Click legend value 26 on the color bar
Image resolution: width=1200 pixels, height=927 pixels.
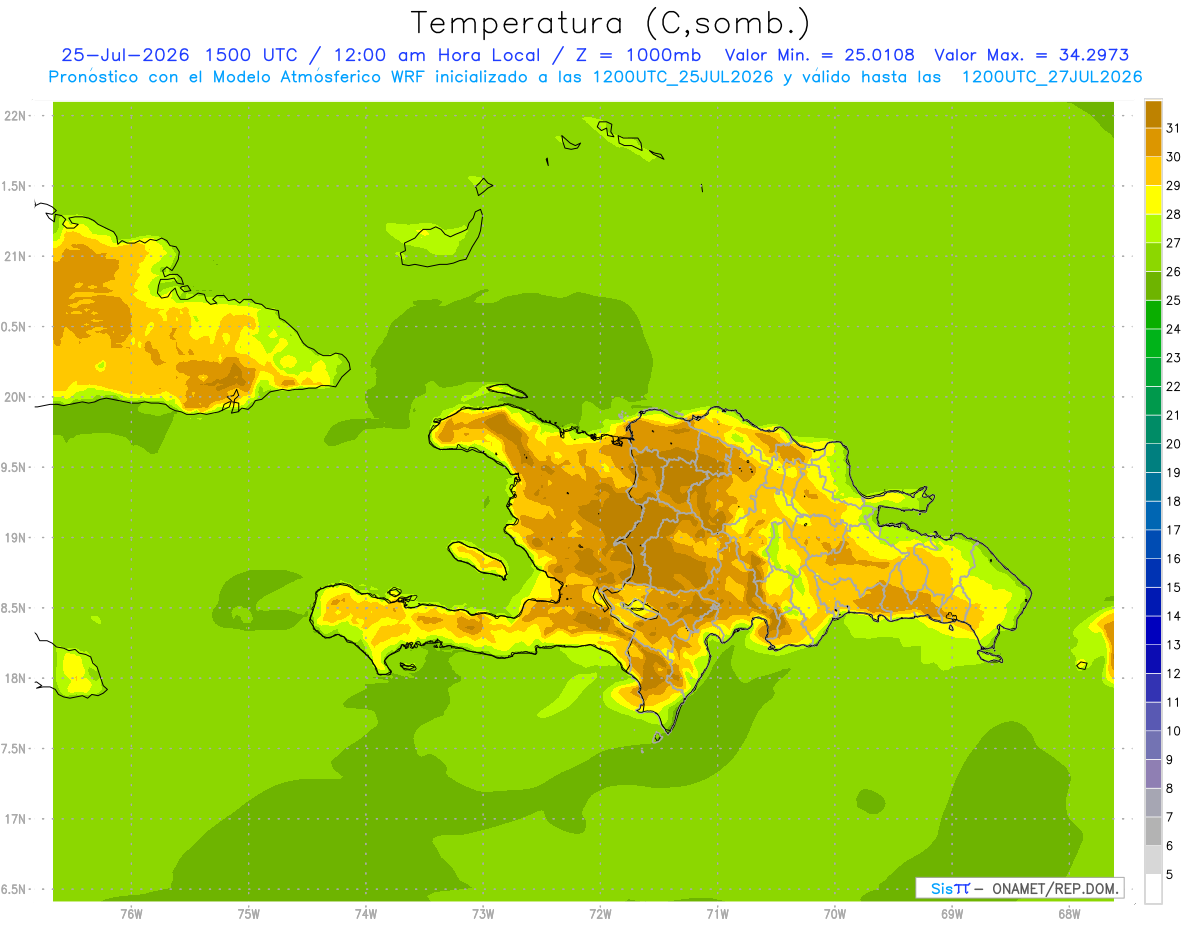(1173, 272)
